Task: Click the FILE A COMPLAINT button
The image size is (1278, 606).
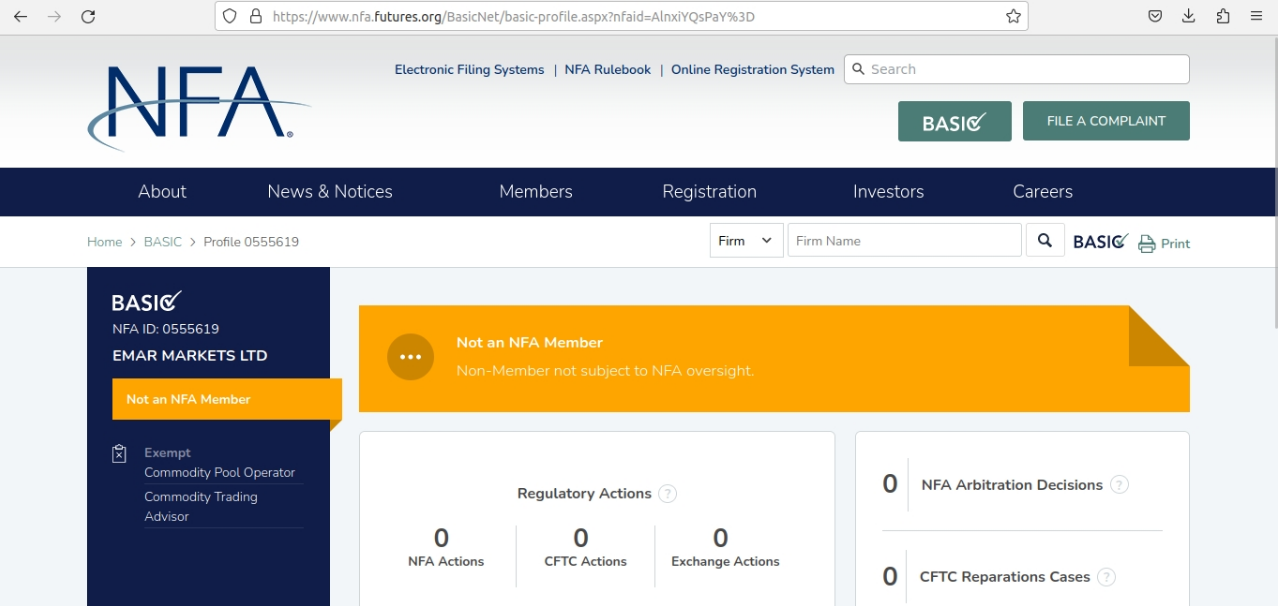Action: pyautogui.click(x=1106, y=121)
